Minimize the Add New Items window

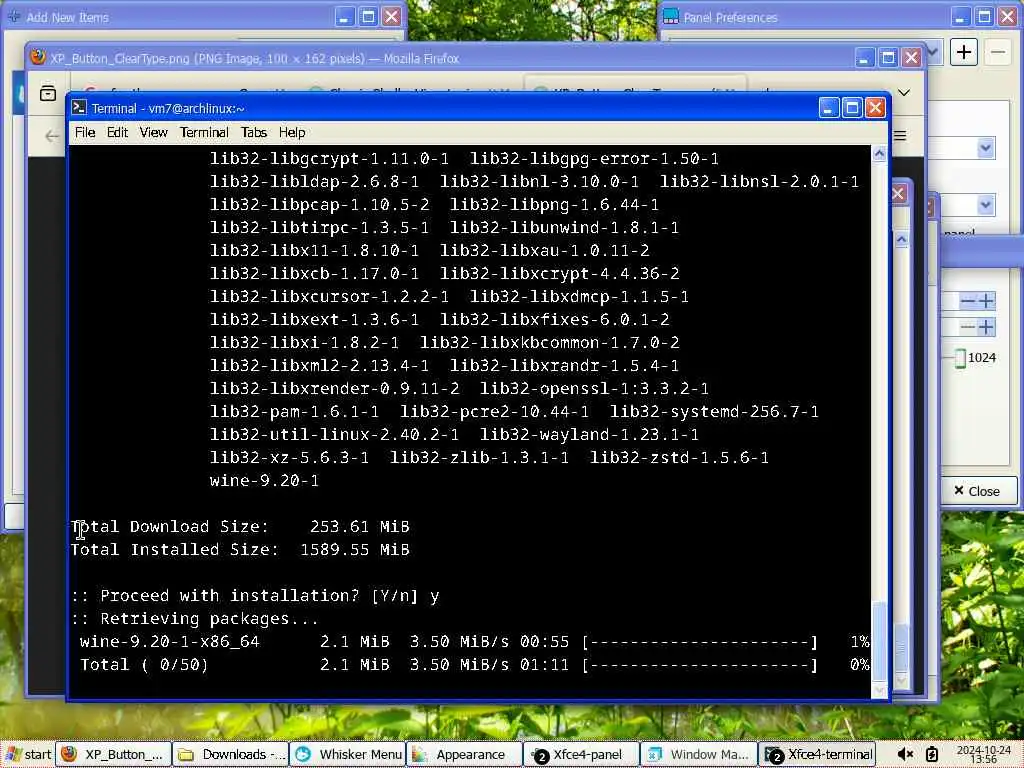click(x=345, y=17)
